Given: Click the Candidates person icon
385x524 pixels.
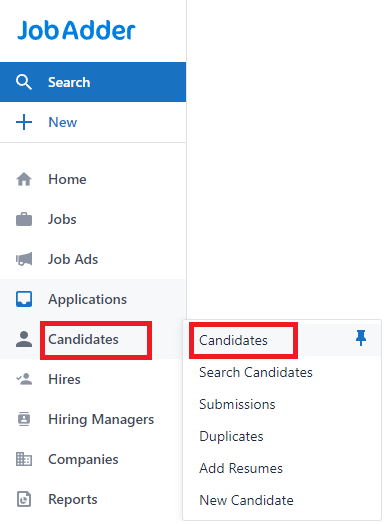Looking at the screenshot, I should click(x=24, y=339).
